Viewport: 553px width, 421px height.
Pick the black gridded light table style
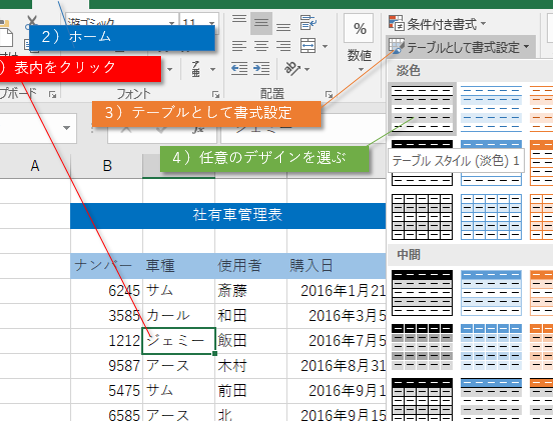pos(422,216)
